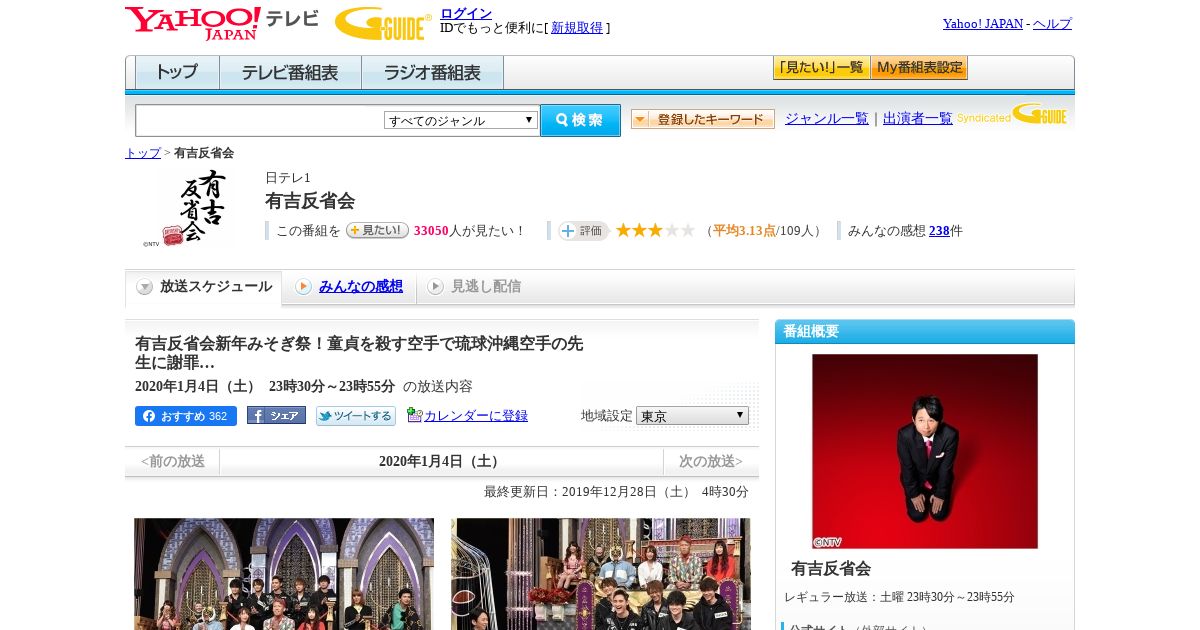Image resolution: width=1200 pixels, height=630 pixels.
Task: Click the 日テレ1 channel label
Action: [x=288, y=178]
